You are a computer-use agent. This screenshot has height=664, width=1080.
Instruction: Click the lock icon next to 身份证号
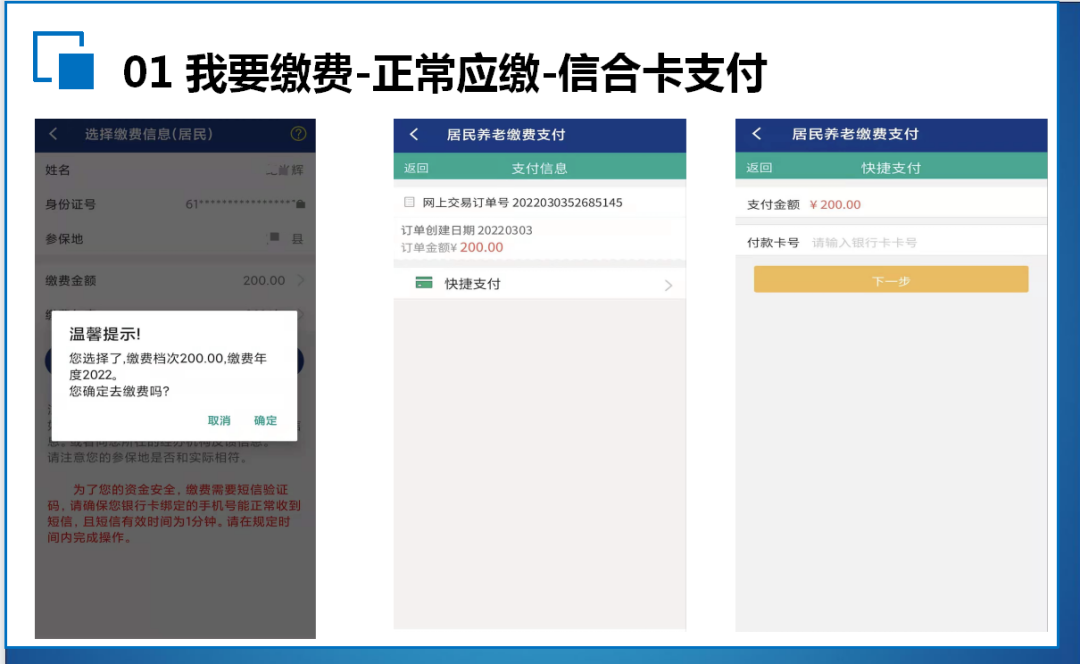pyautogui.click(x=300, y=205)
